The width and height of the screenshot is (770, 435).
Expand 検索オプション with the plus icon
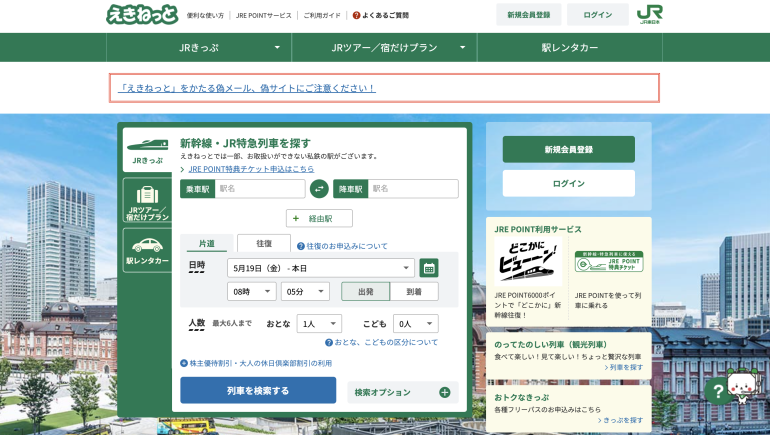[x=445, y=393]
